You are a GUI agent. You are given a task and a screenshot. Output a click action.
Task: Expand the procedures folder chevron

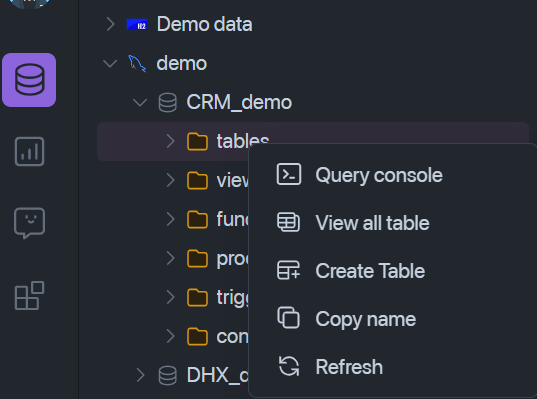170,258
